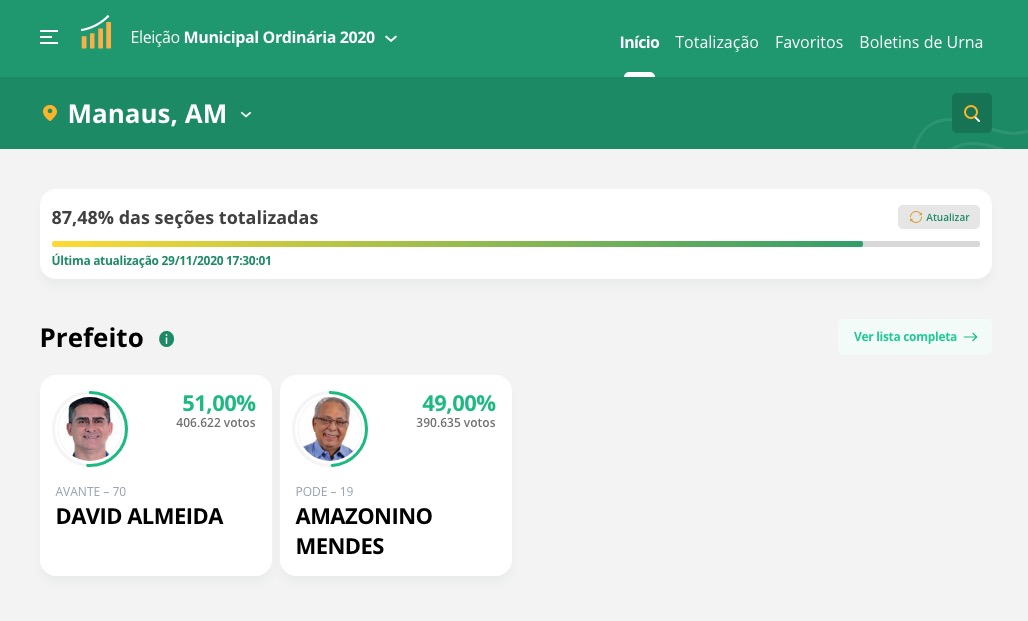
Task: Open Ver lista completa for all candidates
Action: 905,337
